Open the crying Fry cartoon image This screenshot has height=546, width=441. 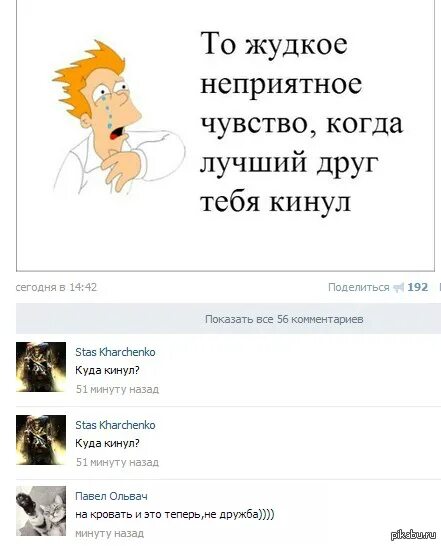[118, 118]
